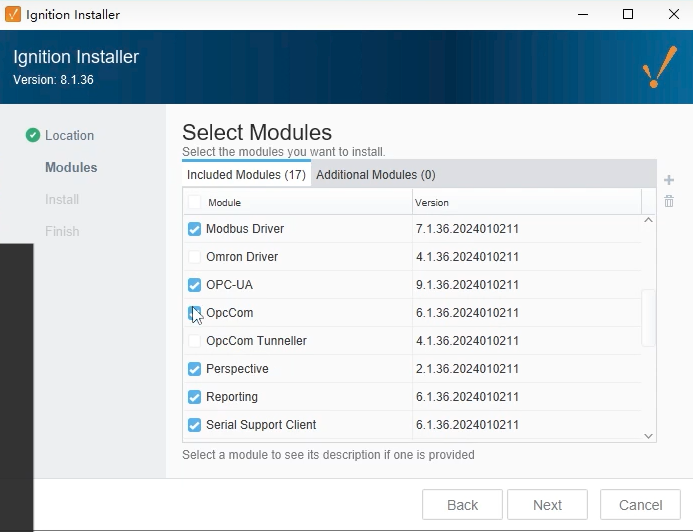693x532 pixels.
Task: Click the Next button to continue
Action: click(x=547, y=505)
